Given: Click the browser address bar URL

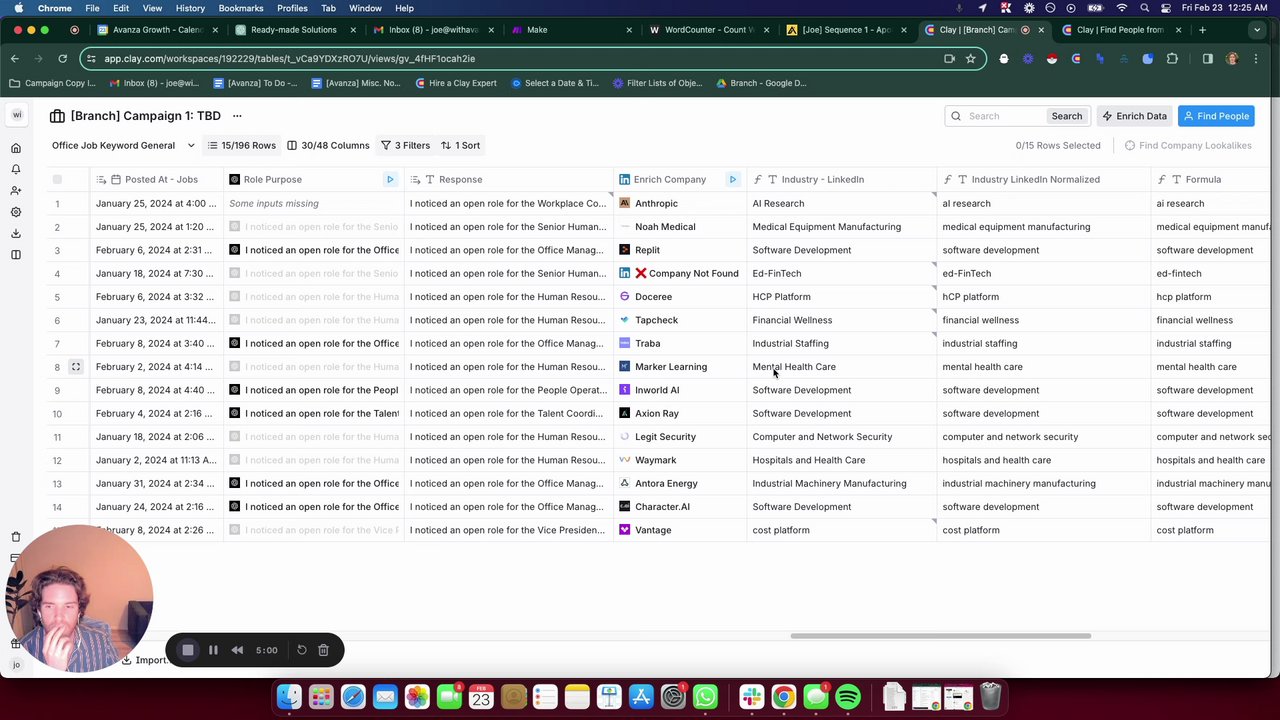Looking at the screenshot, I should [290, 58].
